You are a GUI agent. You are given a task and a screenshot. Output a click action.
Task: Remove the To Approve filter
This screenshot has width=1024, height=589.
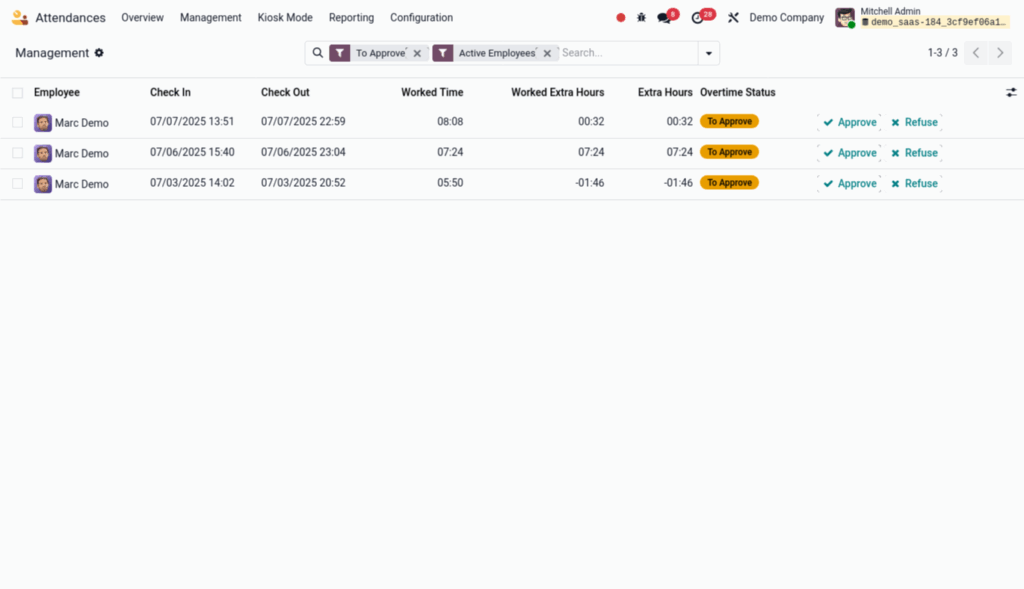coord(417,54)
